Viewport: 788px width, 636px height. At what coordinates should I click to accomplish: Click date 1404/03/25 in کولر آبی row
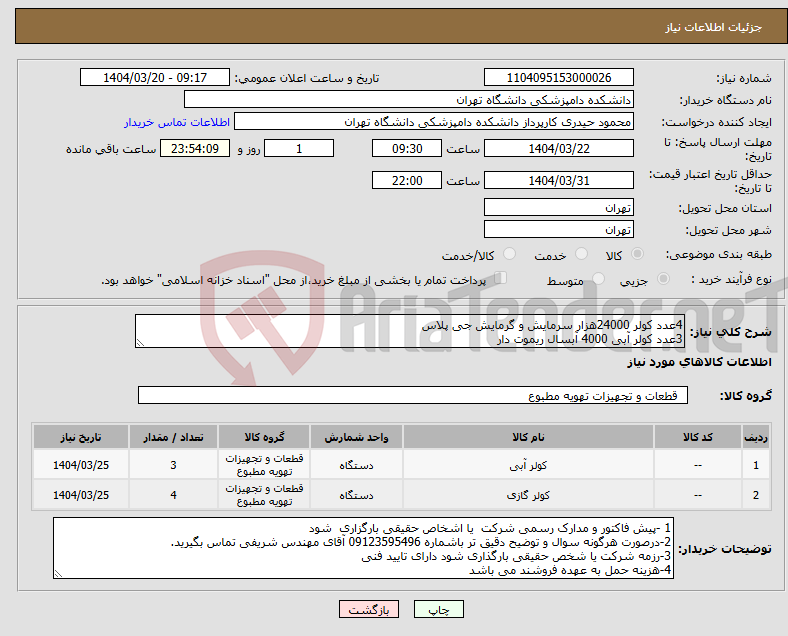[x=81, y=465]
